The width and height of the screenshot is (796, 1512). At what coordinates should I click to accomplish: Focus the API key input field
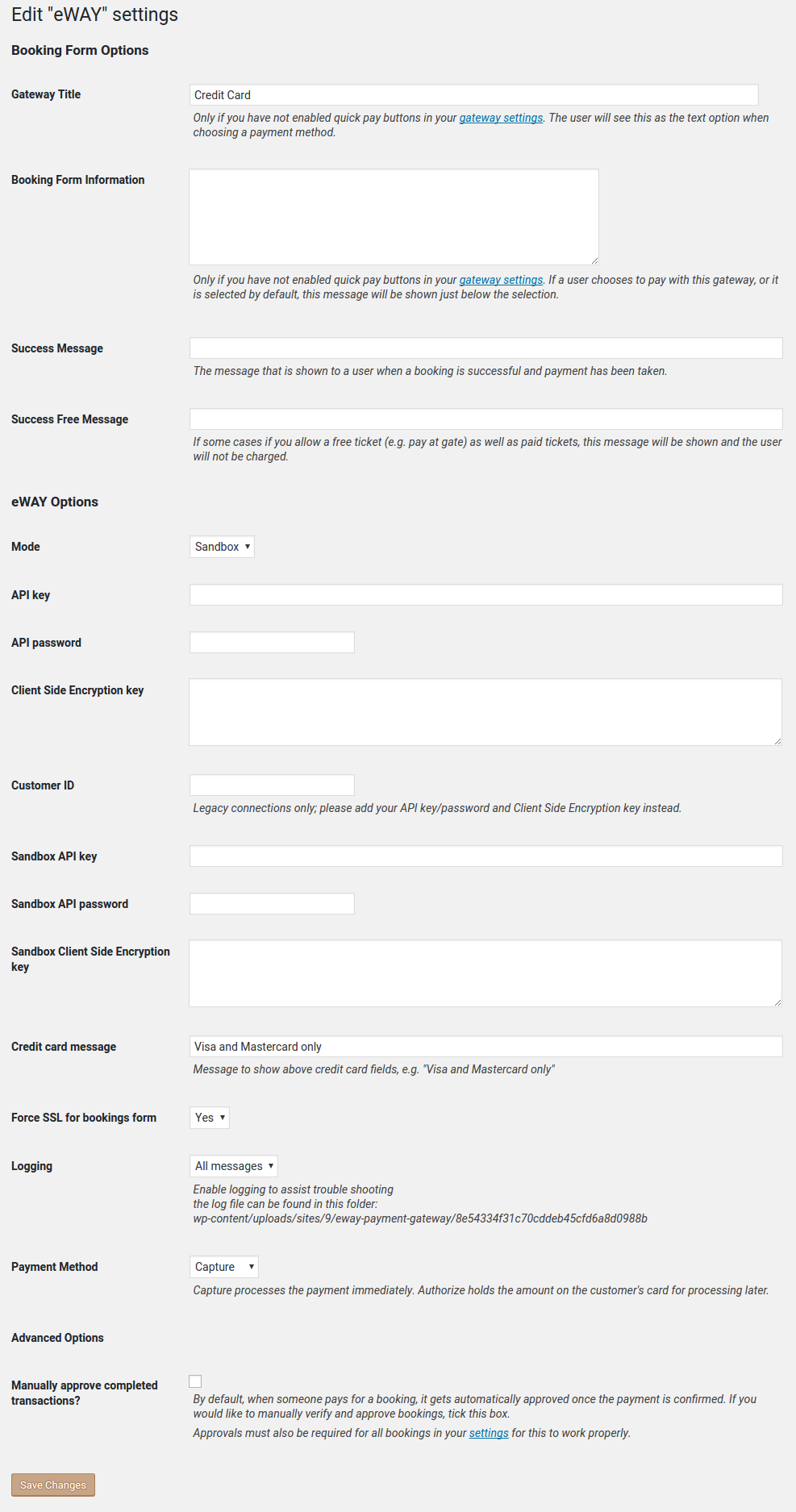point(486,595)
